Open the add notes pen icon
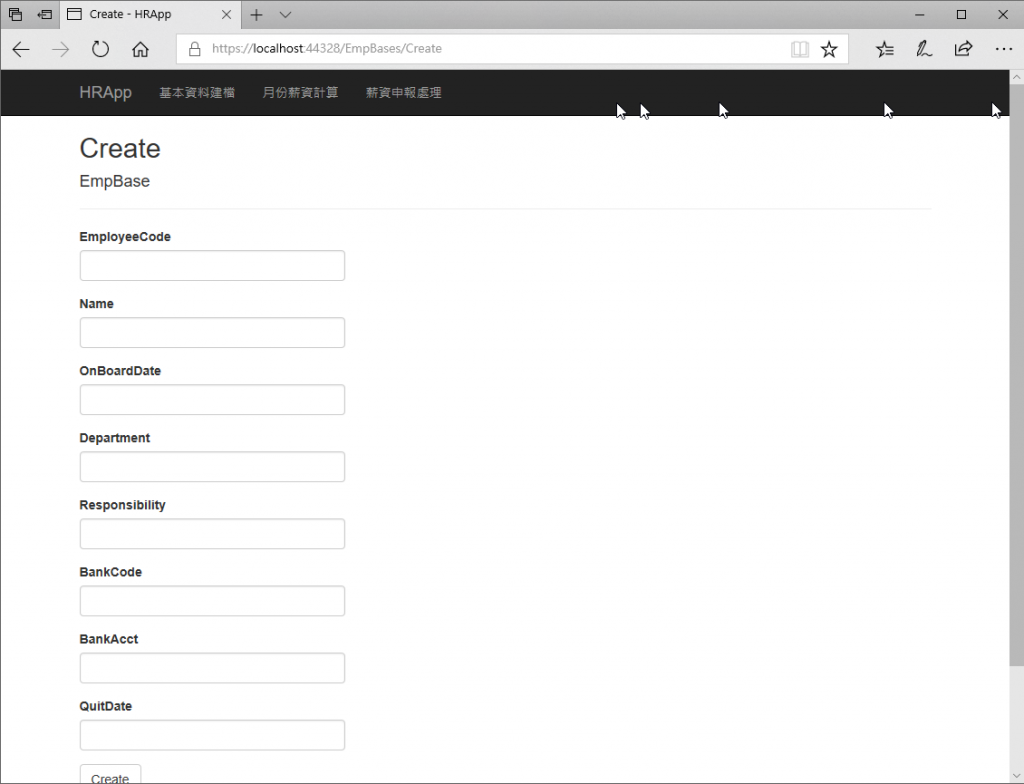Viewport: 1024px width, 784px height. tap(923, 49)
